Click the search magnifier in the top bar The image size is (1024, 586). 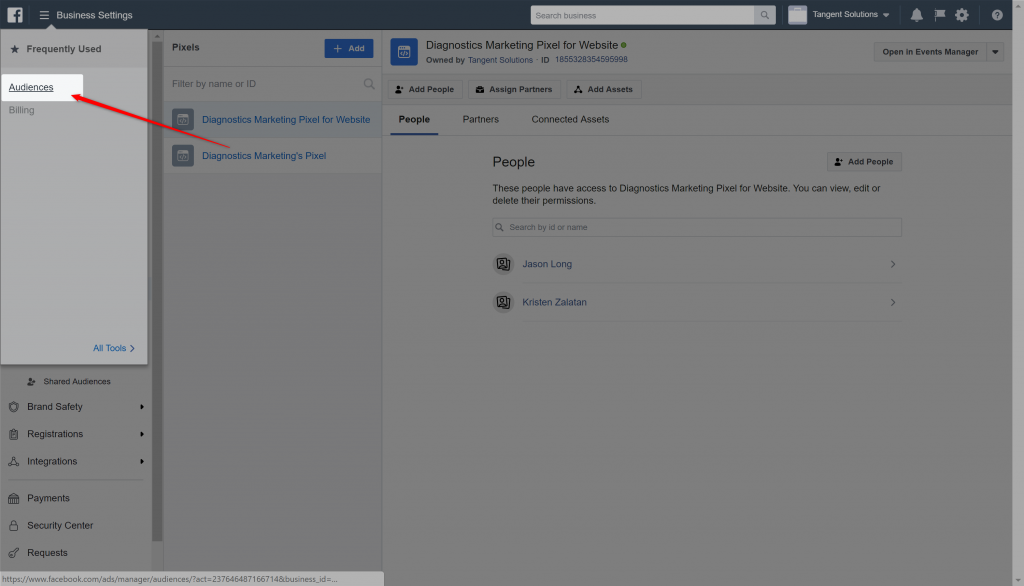pos(764,15)
